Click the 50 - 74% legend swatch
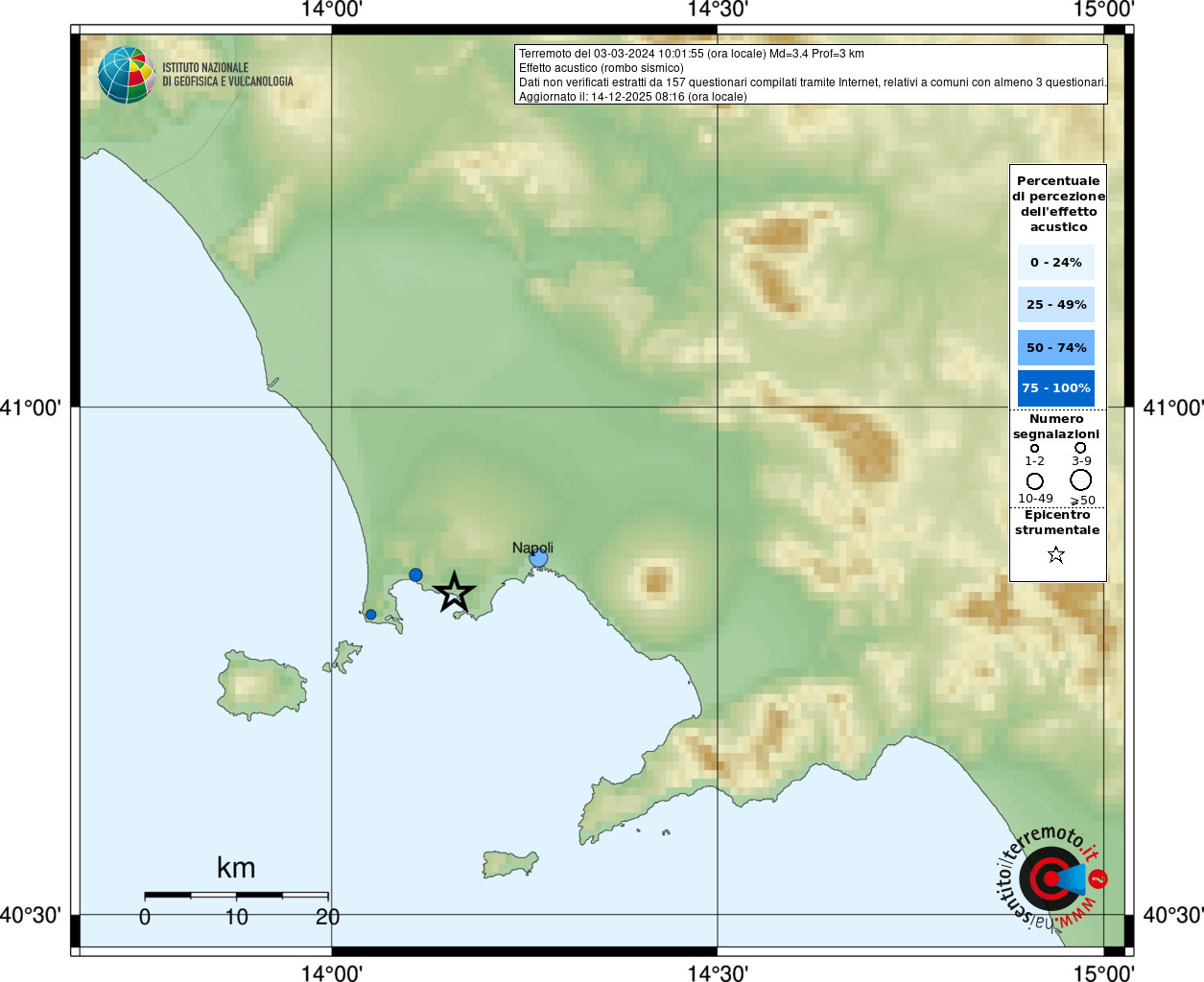This screenshot has width=1204, height=982. [1056, 347]
